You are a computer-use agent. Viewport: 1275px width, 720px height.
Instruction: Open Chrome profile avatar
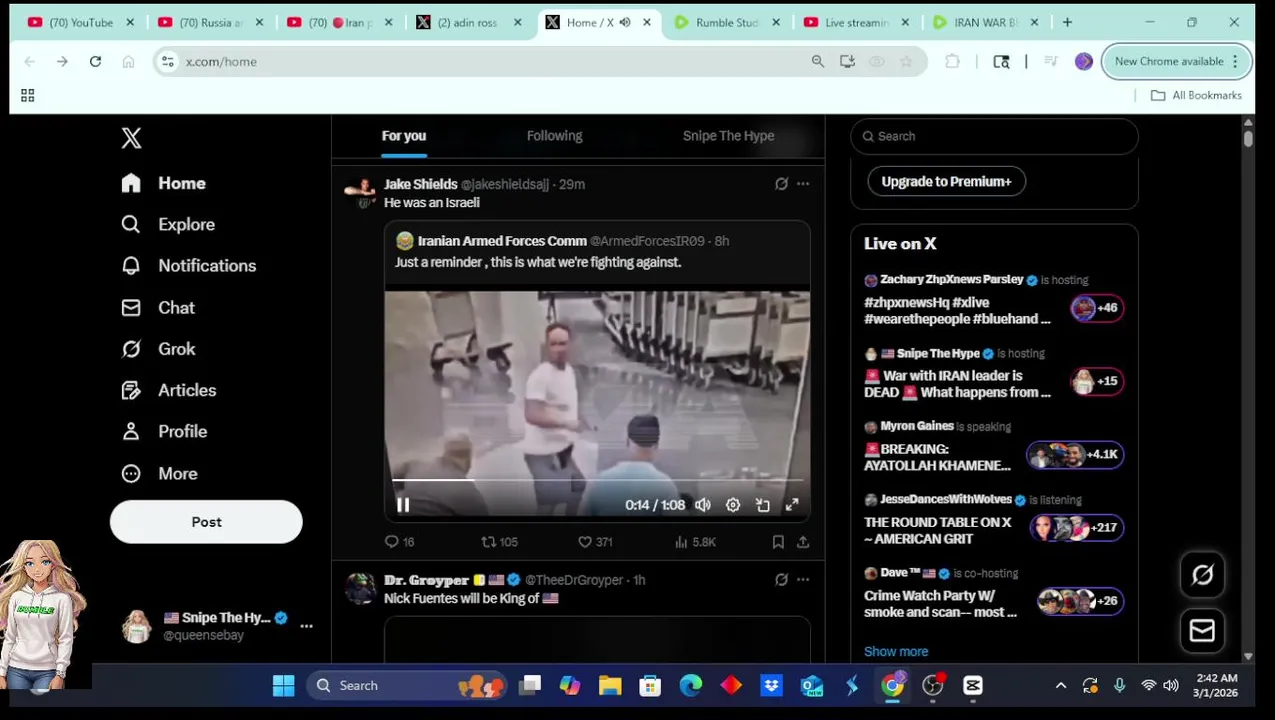[1083, 62]
